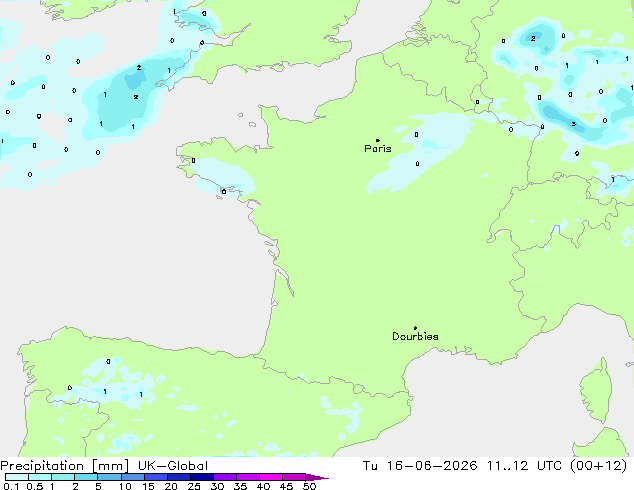This screenshot has height=490, width=634.
Task: Select the 5 to 10 mm legend swatch
Action: coord(109,477)
